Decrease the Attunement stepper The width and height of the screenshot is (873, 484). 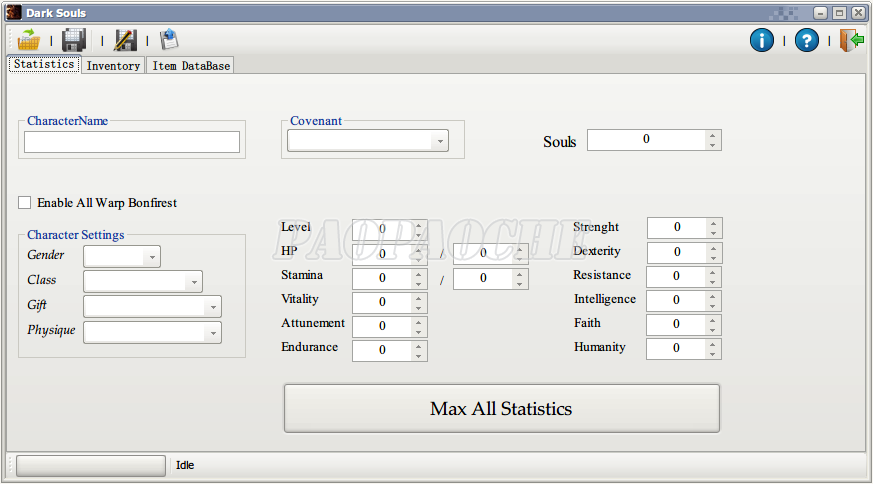coord(419,333)
